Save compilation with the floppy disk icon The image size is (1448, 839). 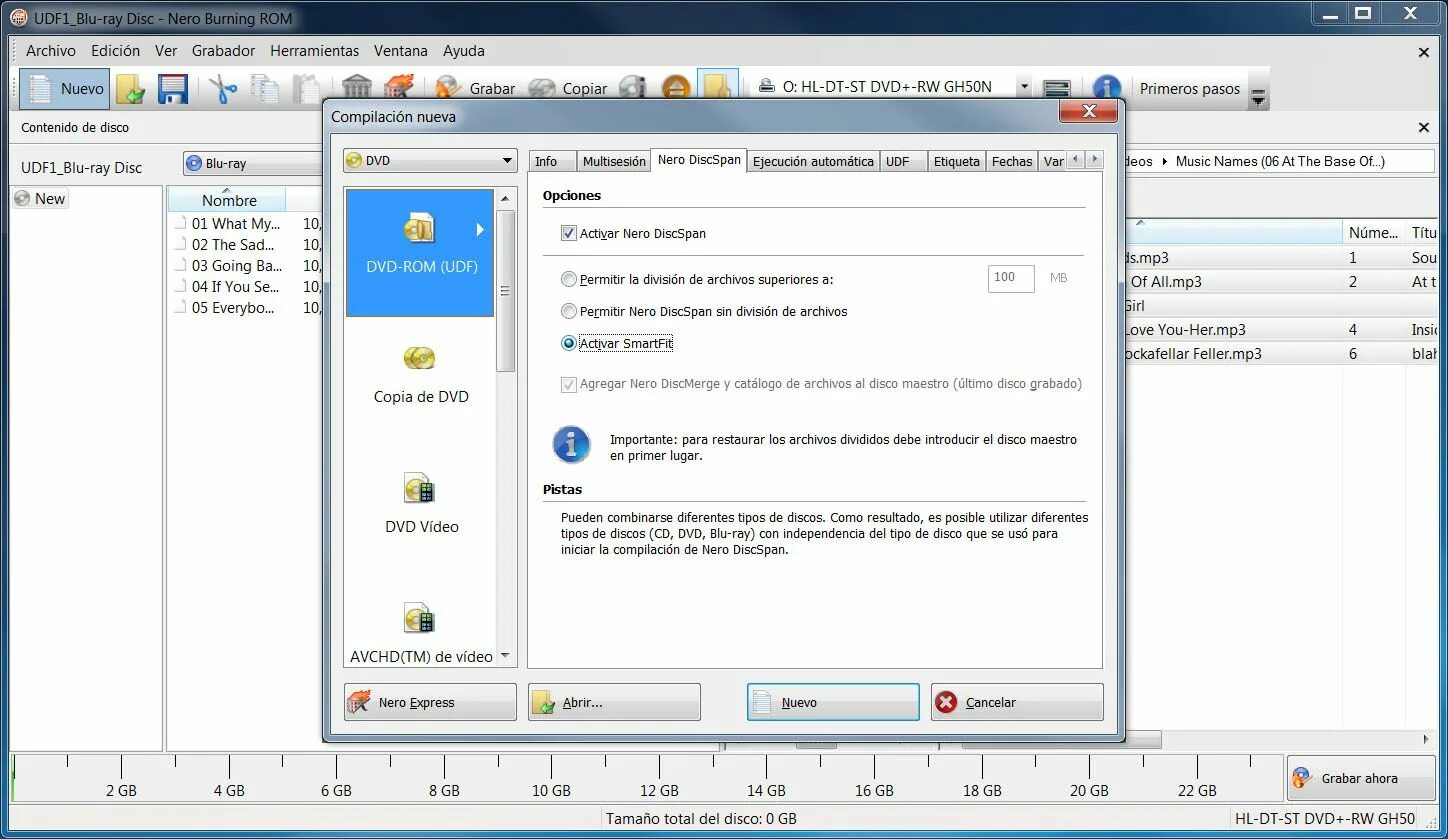173,89
